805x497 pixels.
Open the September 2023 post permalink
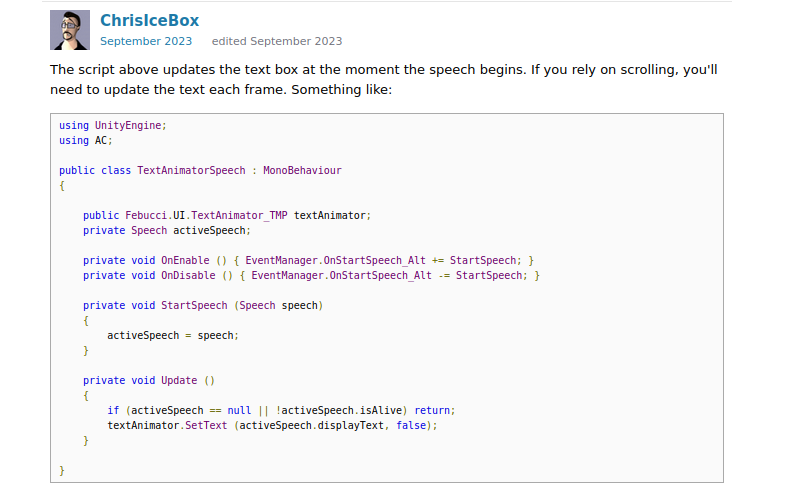click(146, 41)
